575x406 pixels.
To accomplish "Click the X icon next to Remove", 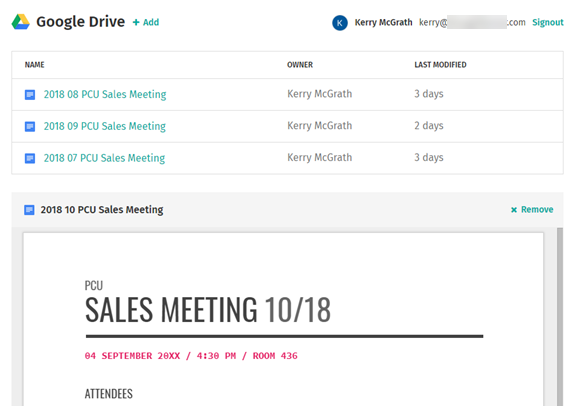I will click(x=514, y=210).
